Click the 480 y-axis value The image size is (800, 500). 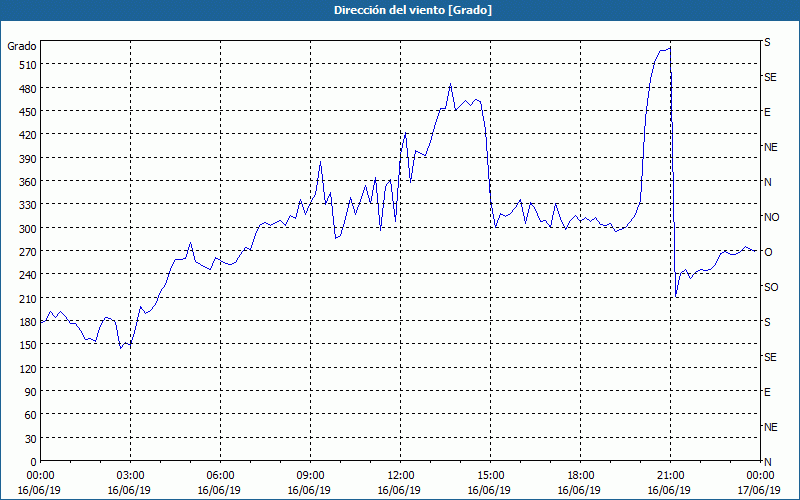click(28, 89)
